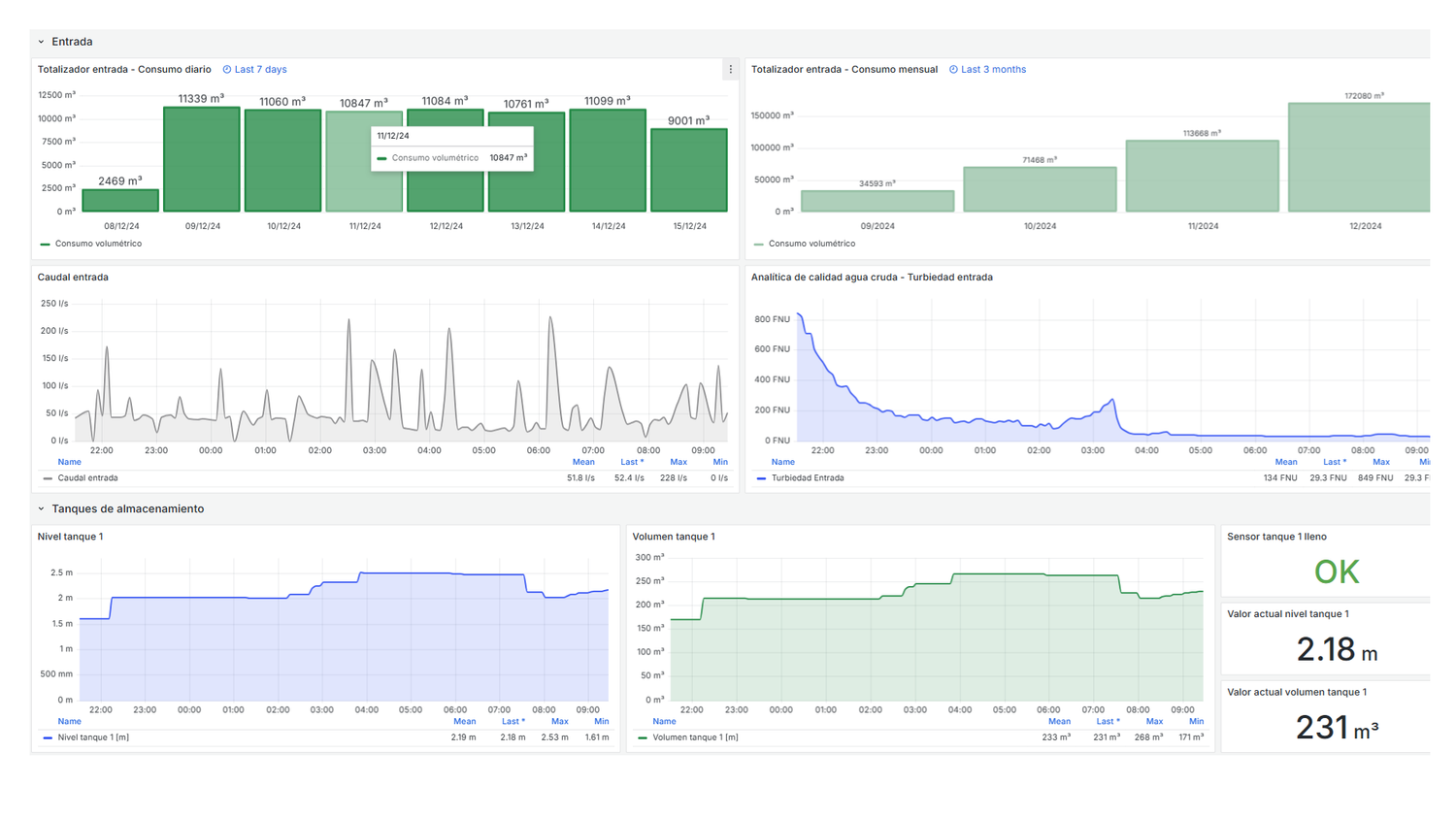Sort Nivel tanque 1 legend by Mean
This screenshot has width=1456, height=818.
tap(465, 721)
